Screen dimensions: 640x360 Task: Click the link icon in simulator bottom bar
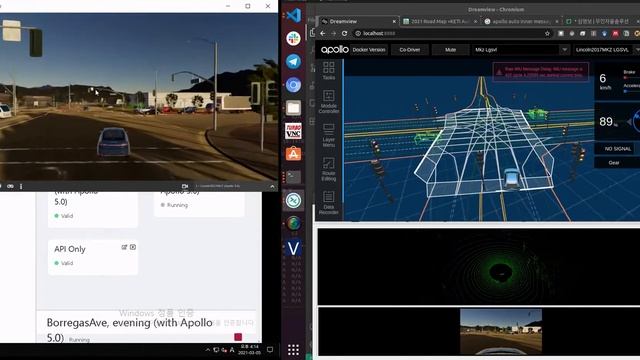[x=10, y=186]
